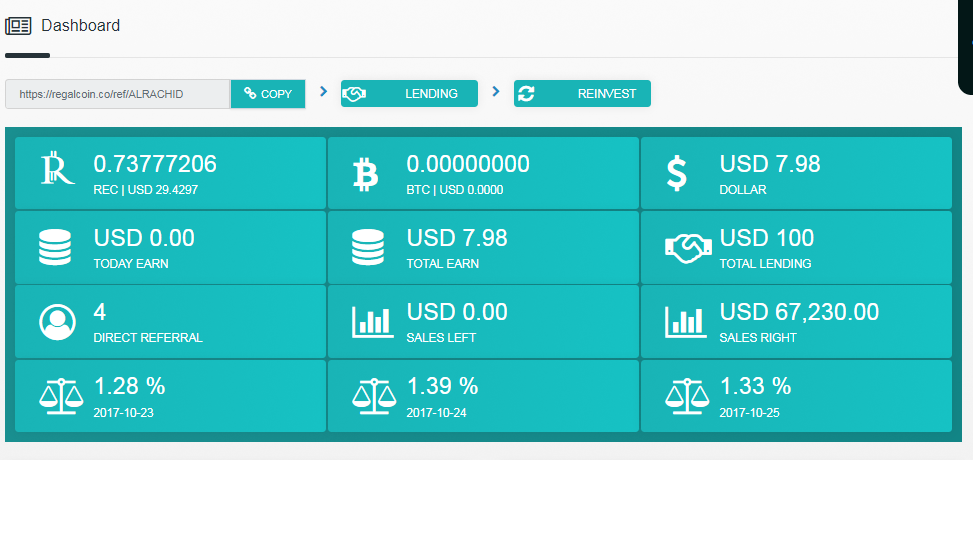
Task: Click the USD 7.98 Total Earn value
Action: 457,238
